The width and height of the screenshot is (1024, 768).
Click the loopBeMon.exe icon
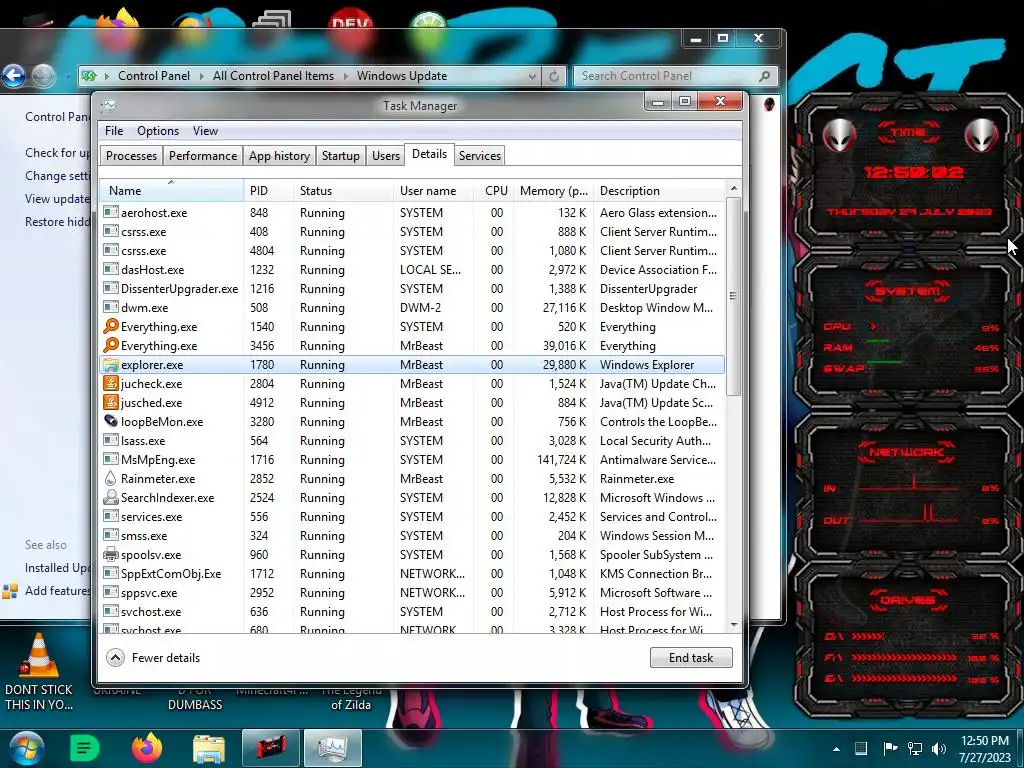pos(110,421)
